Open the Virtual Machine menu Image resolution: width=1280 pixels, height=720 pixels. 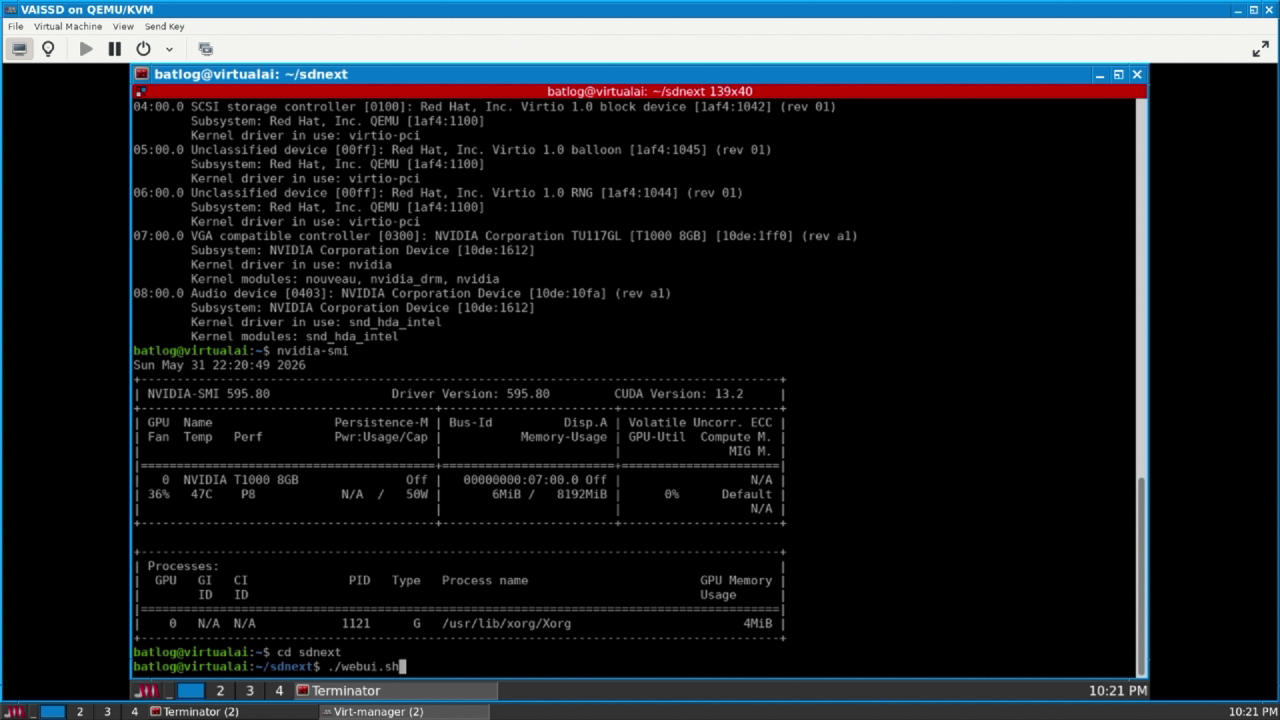click(x=68, y=26)
